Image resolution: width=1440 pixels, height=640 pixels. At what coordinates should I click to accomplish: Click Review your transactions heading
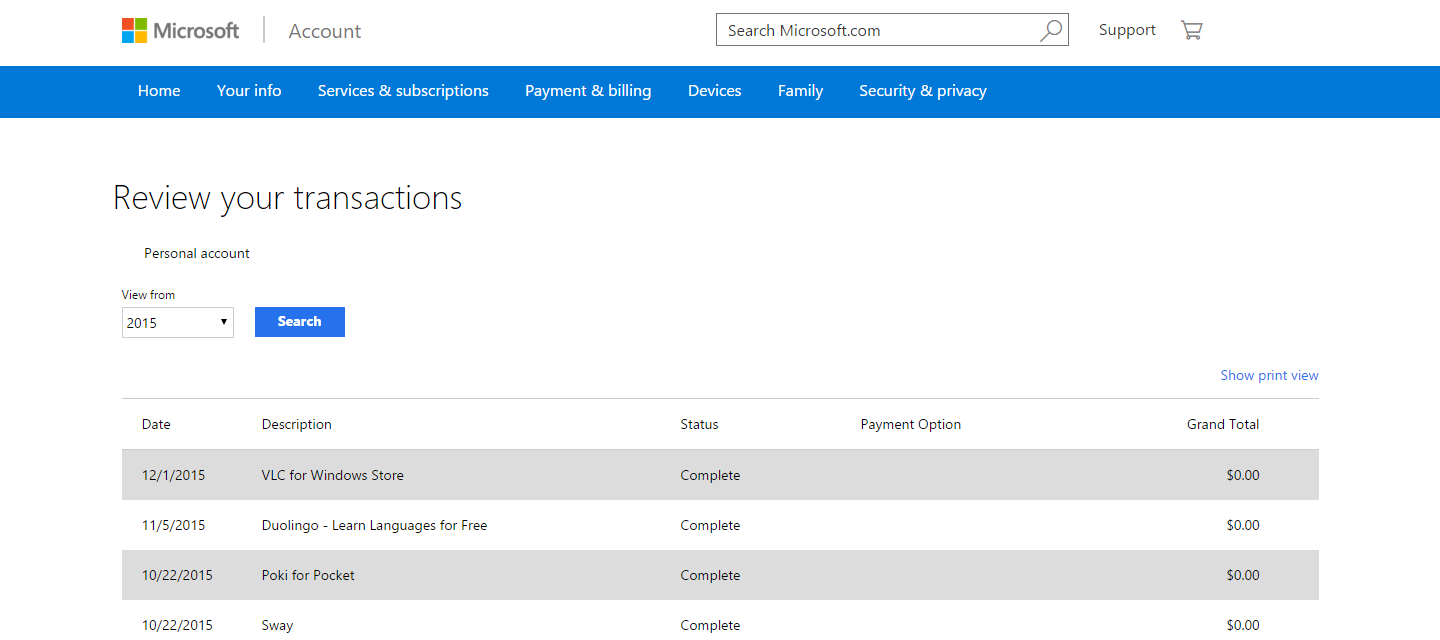click(x=288, y=198)
